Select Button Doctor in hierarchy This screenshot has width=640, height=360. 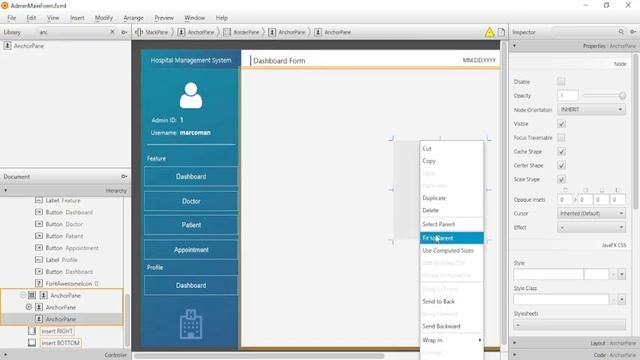(60, 224)
